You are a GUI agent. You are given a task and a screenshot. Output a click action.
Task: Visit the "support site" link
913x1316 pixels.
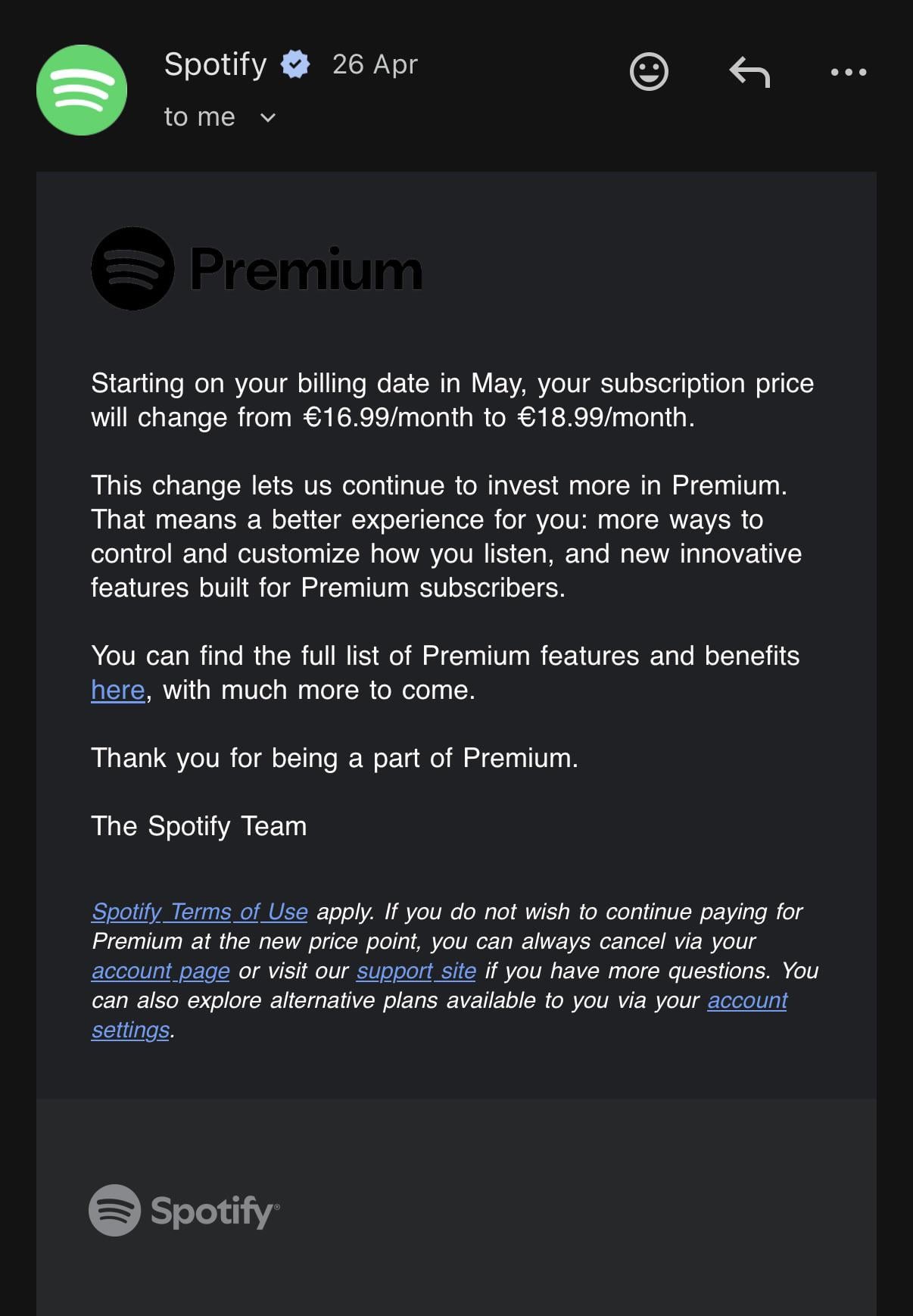(x=416, y=971)
